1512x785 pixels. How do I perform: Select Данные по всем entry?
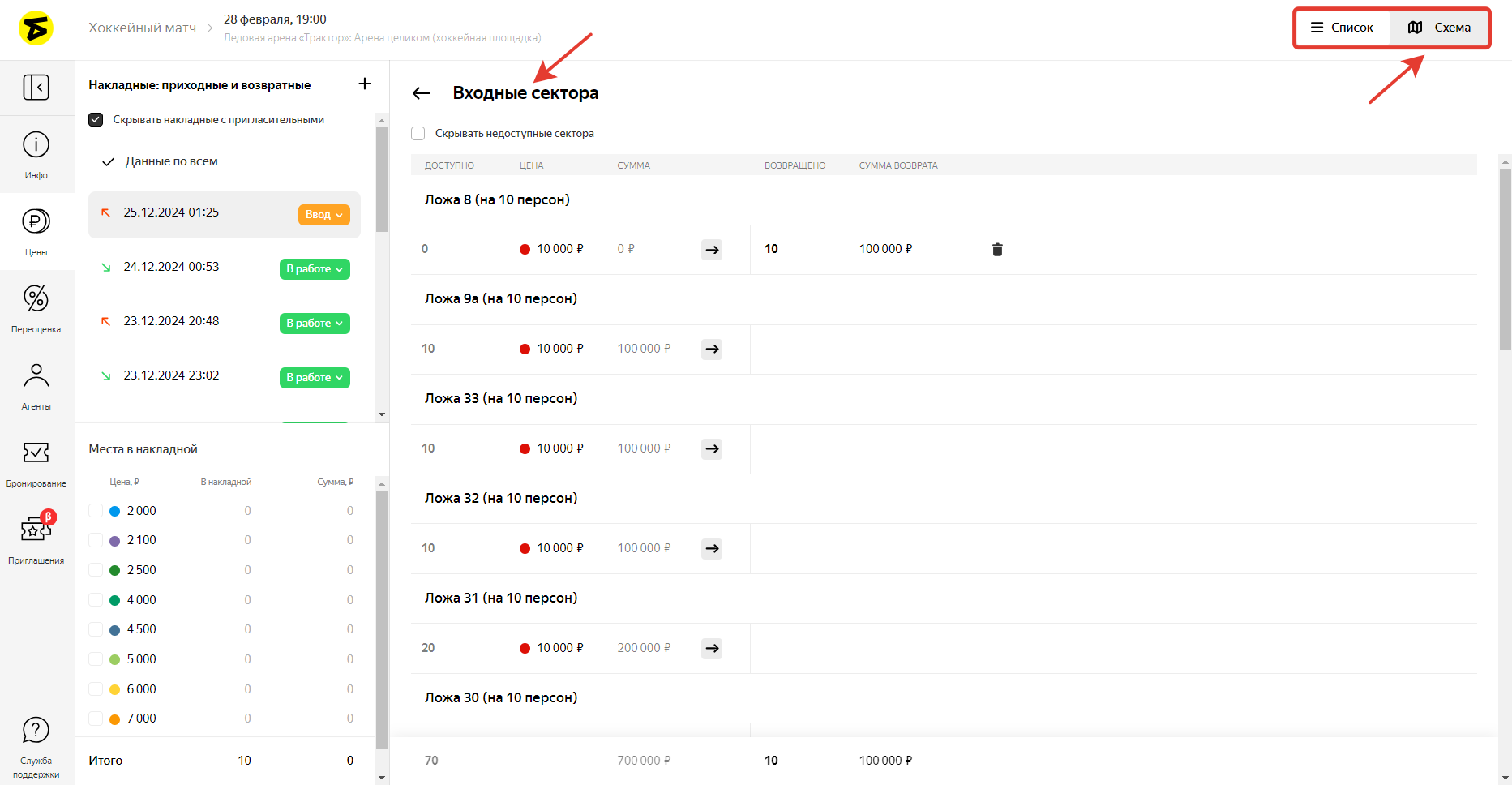coord(171,161)
